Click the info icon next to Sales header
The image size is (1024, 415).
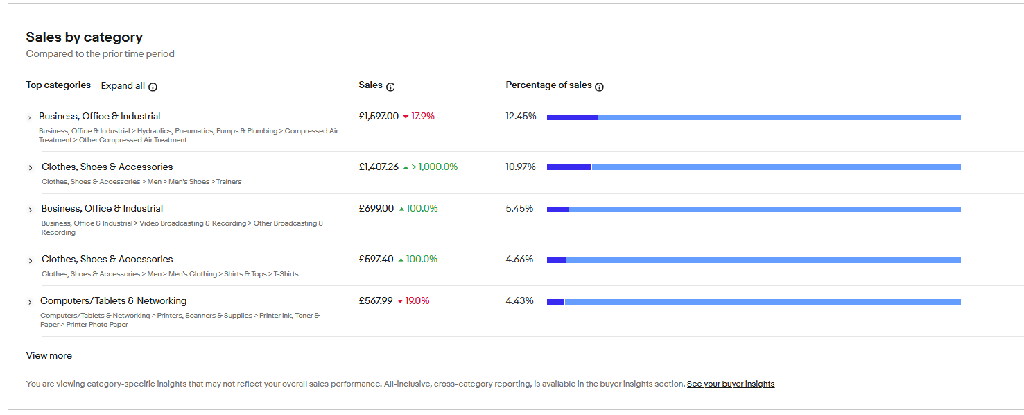390,87
